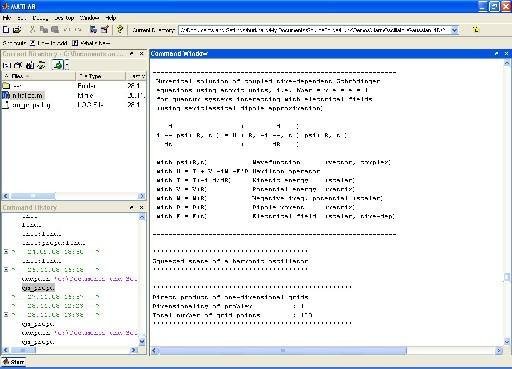Click the Shortcuts label in shortcuts bar
Screen dimensions: 512x369
[x=14, y=43]
